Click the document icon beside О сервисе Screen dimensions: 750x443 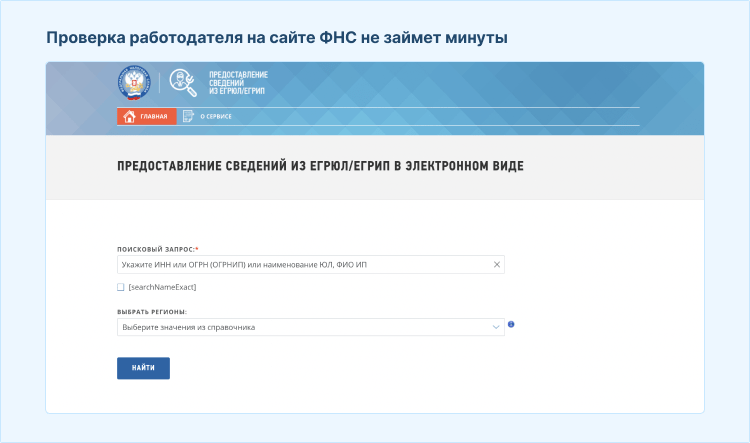coord(188,116)
